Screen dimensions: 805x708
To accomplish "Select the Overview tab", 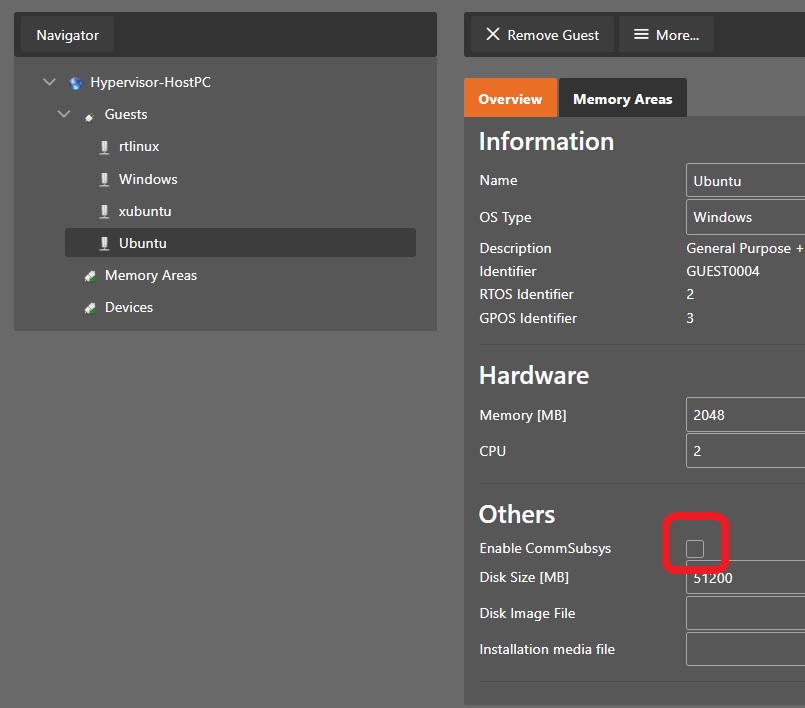I will tap(510, 99).
